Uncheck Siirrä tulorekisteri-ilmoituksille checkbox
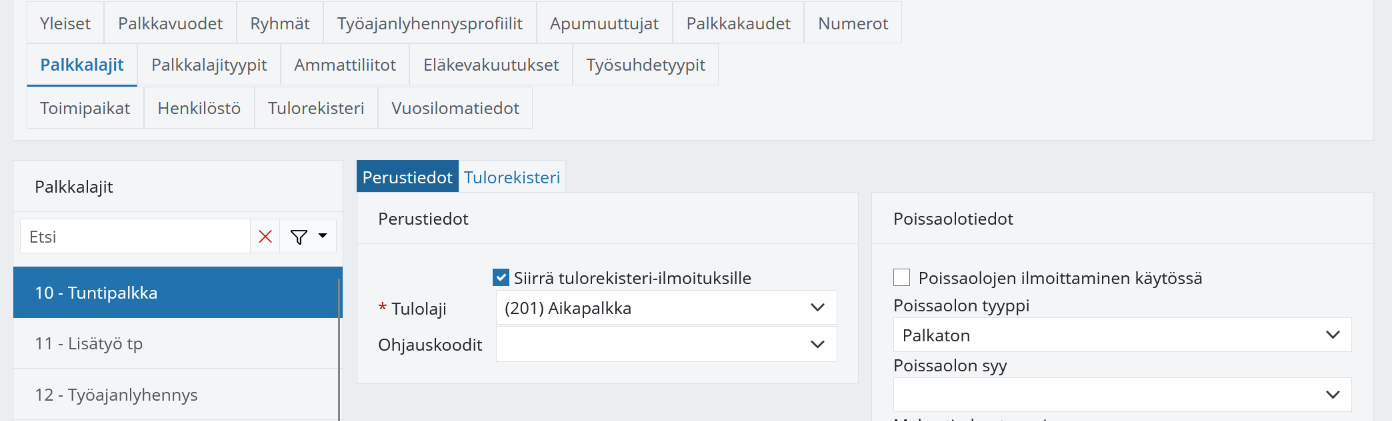This screenshot has width=1392, height=421. [x=502, y=278]
